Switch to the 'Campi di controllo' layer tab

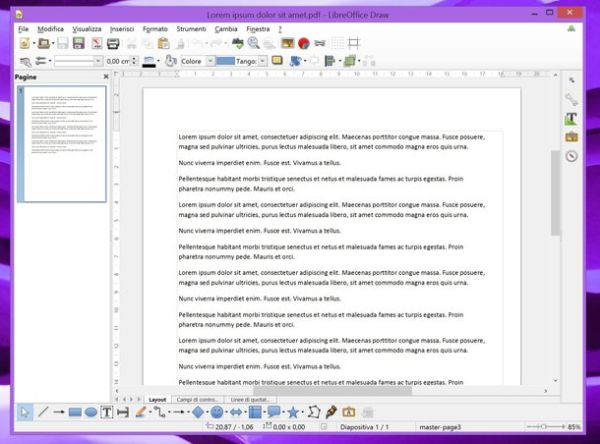coord(196,399)
